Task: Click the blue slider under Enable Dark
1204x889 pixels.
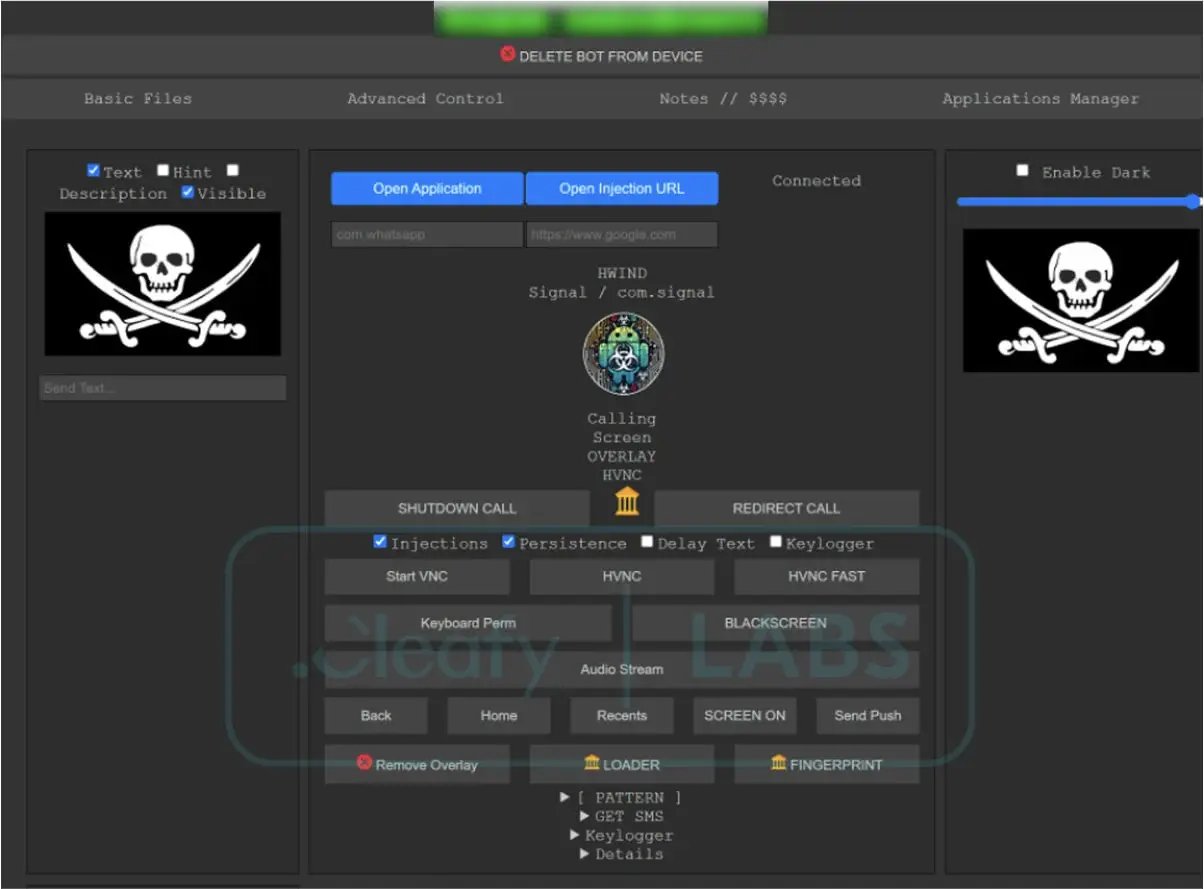Action: 1078,202
